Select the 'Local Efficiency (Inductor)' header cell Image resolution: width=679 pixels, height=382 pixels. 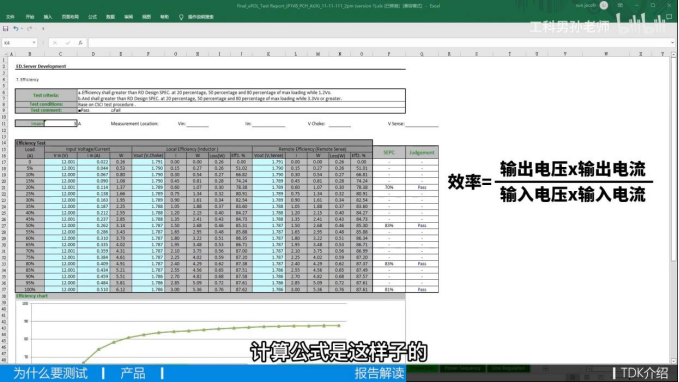(192, 149)
